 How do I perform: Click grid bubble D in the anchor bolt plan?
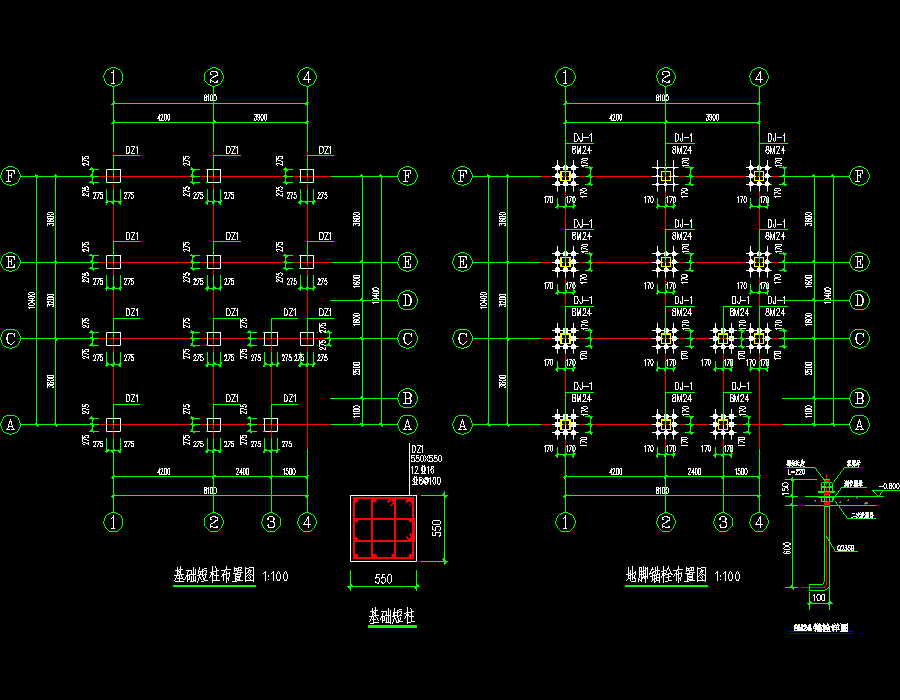(x=858, y=300)
